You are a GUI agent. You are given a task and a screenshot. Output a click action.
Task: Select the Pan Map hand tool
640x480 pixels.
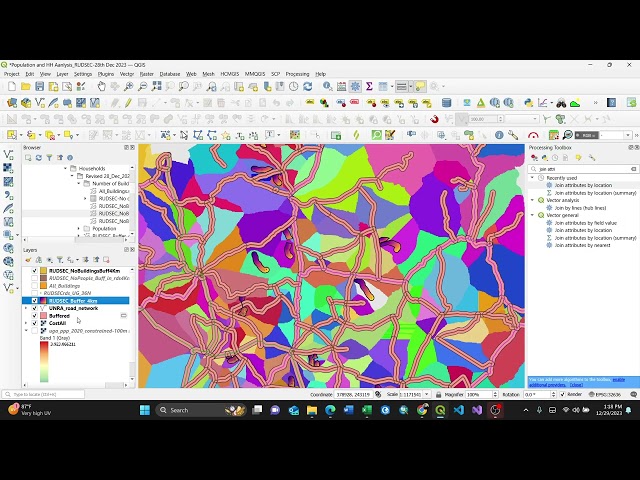tap(102, 87)
